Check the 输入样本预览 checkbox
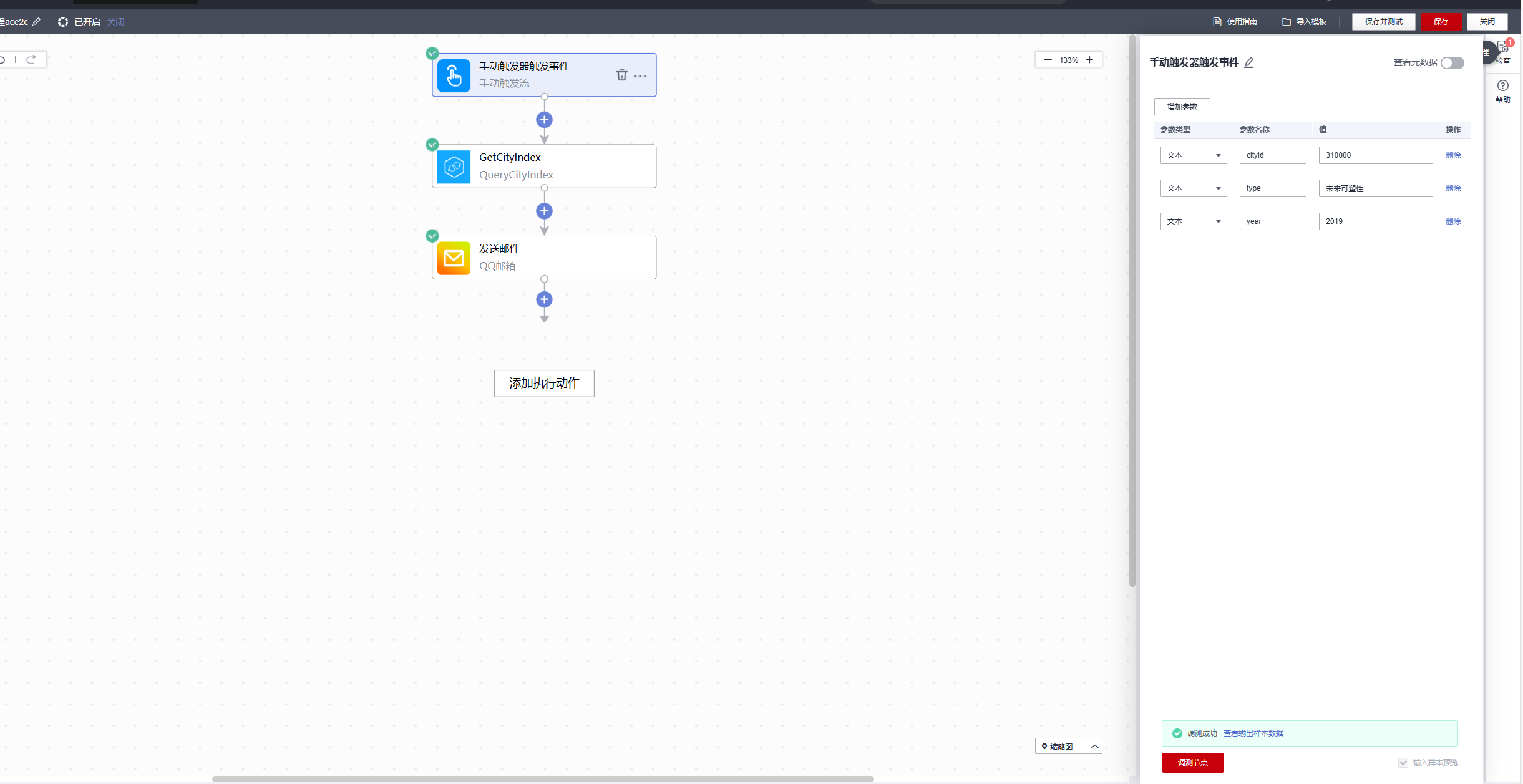This screenshot has height=784, width=1523. pos(1403,762)
